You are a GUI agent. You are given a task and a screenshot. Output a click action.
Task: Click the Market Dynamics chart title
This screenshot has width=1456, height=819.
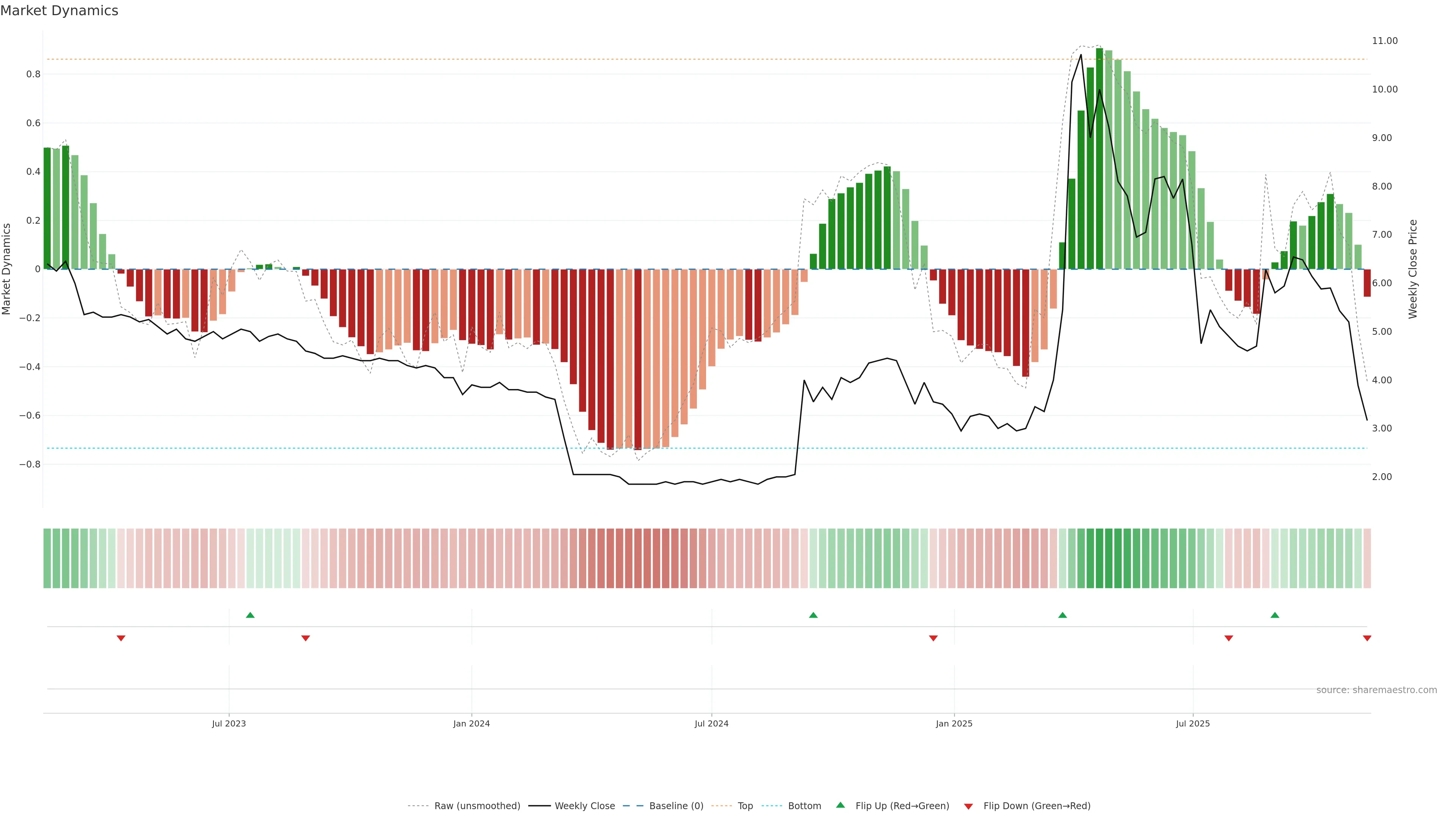click(60, 11)
